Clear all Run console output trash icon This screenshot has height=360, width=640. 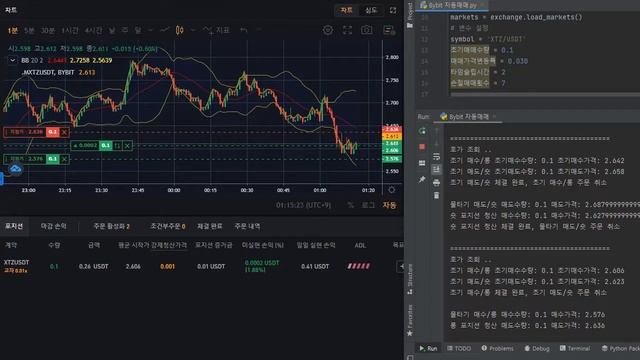[436, 196]
